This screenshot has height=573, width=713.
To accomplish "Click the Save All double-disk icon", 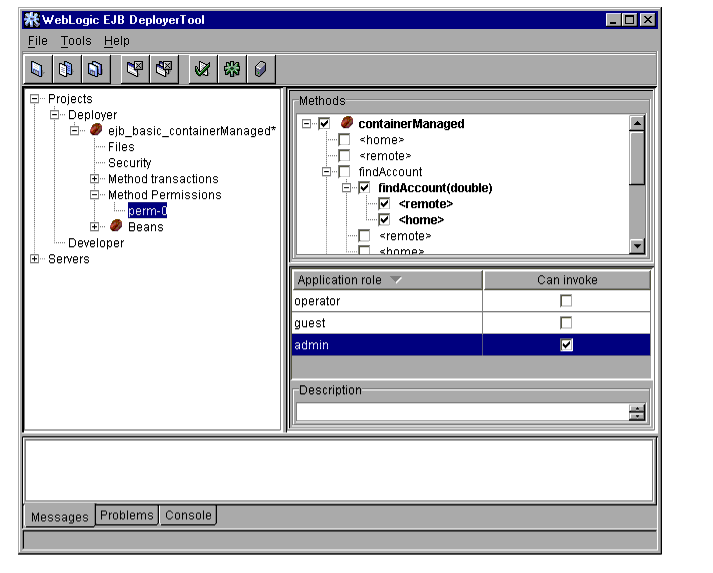I will (95, 69).
